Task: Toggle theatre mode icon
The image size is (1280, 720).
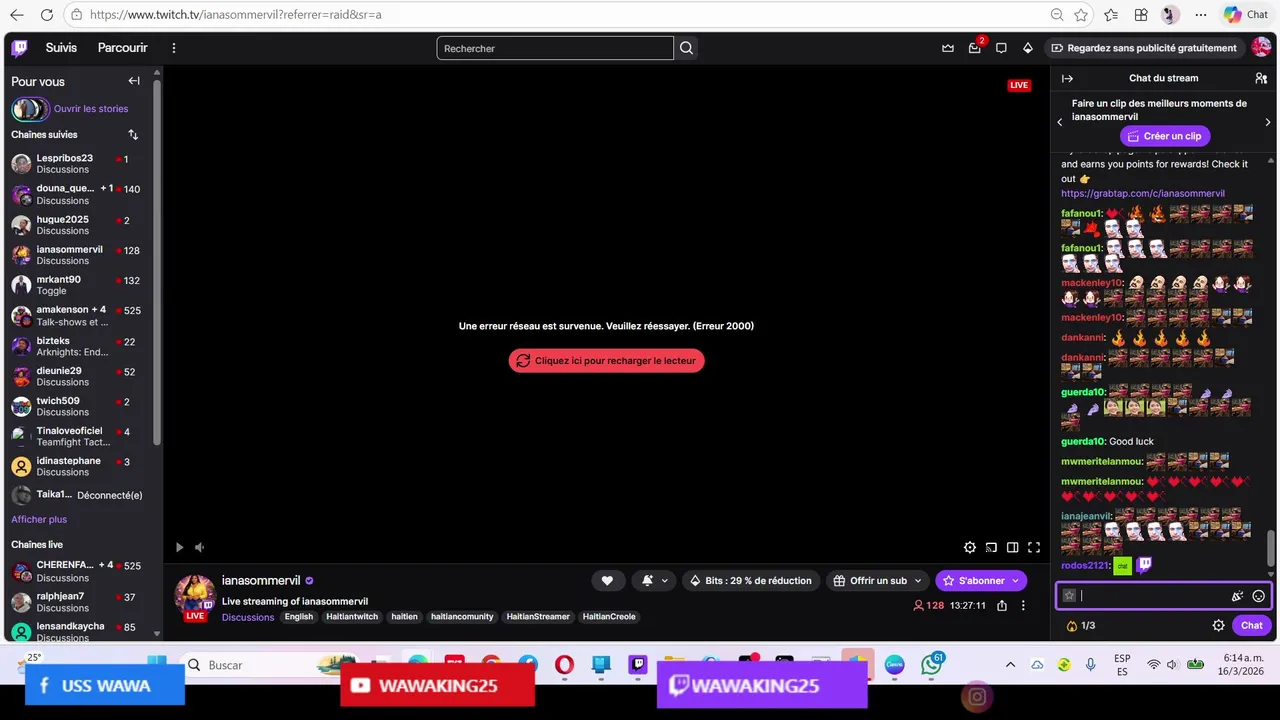Action: coord(1013,547)
